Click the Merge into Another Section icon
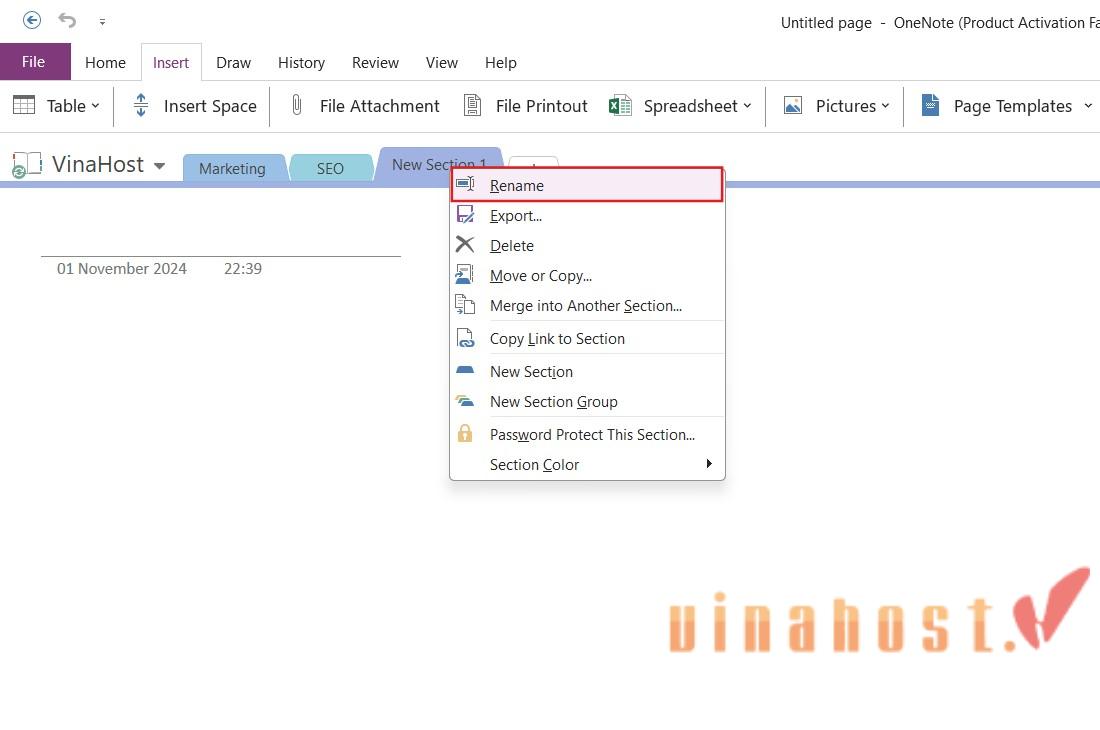The height and width of the screenshot is (730, 1100). click(x=465, y=304)
